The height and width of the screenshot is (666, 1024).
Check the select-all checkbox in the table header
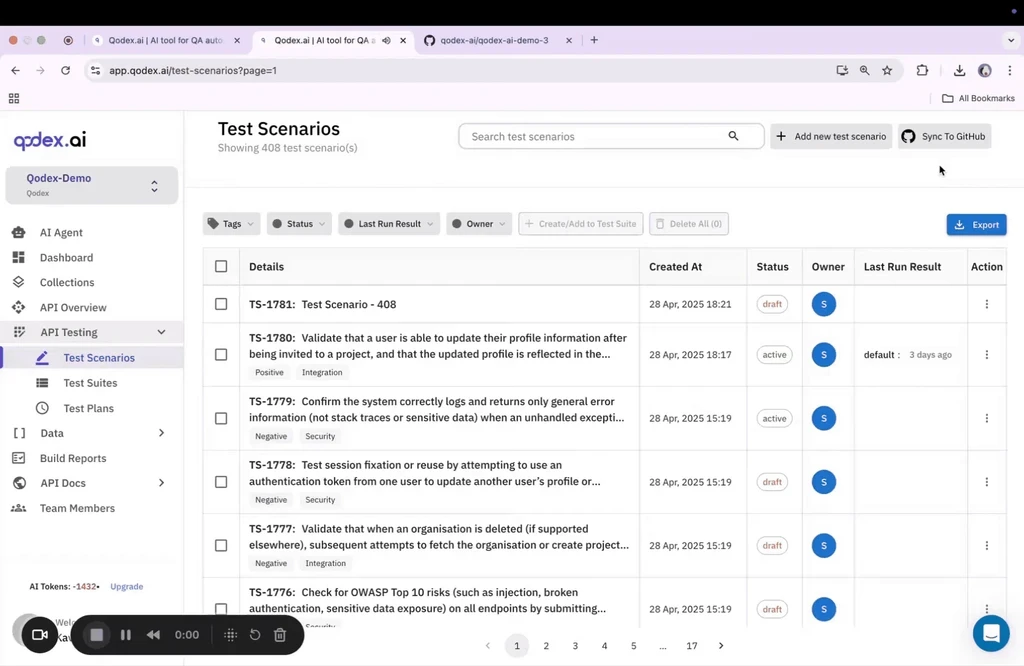(x=221, y=266)
